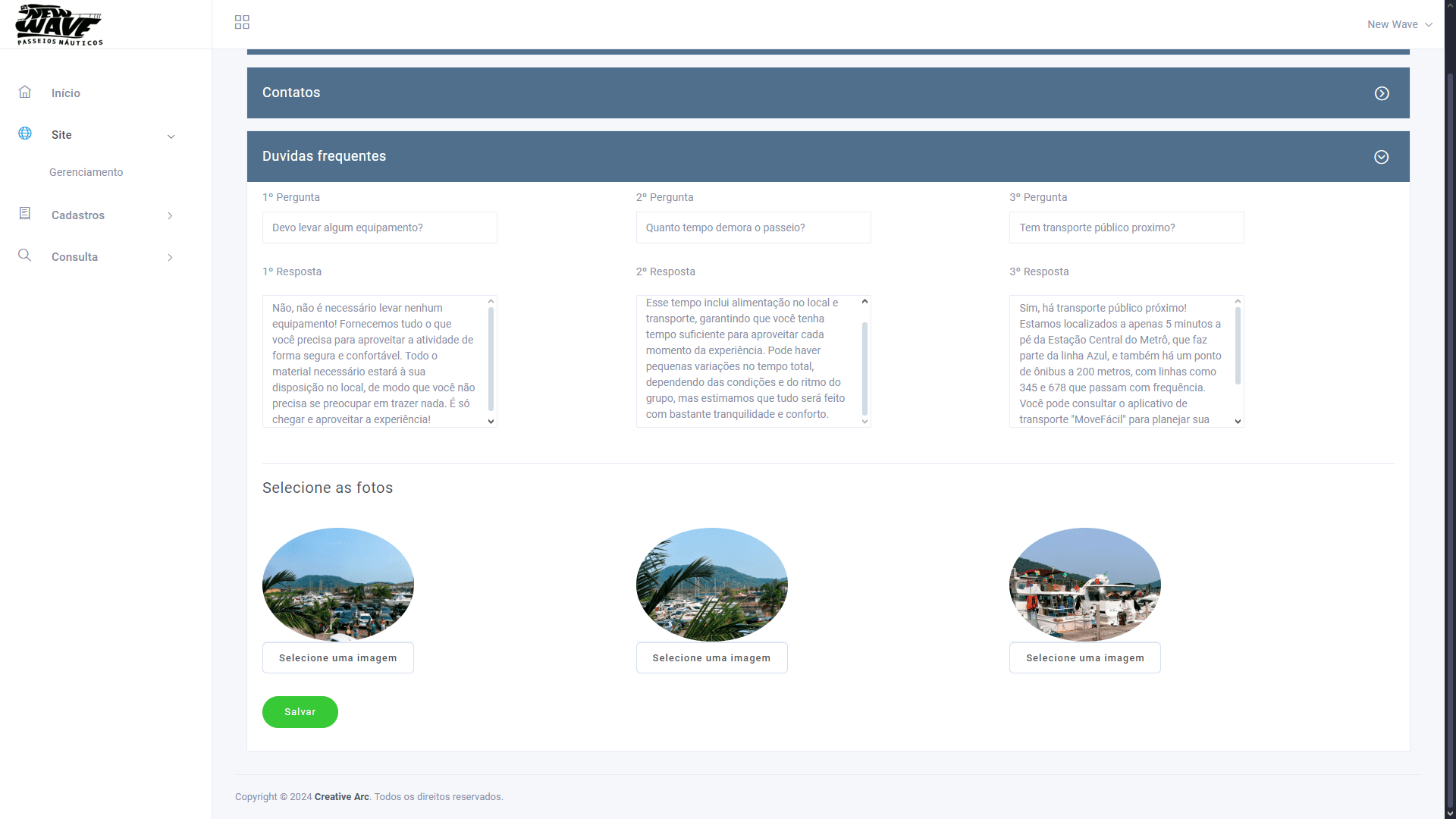The image size is (1456, 819).
Task: Click the 3º Pergunta input field
Action: click(x=1127, y=227)
